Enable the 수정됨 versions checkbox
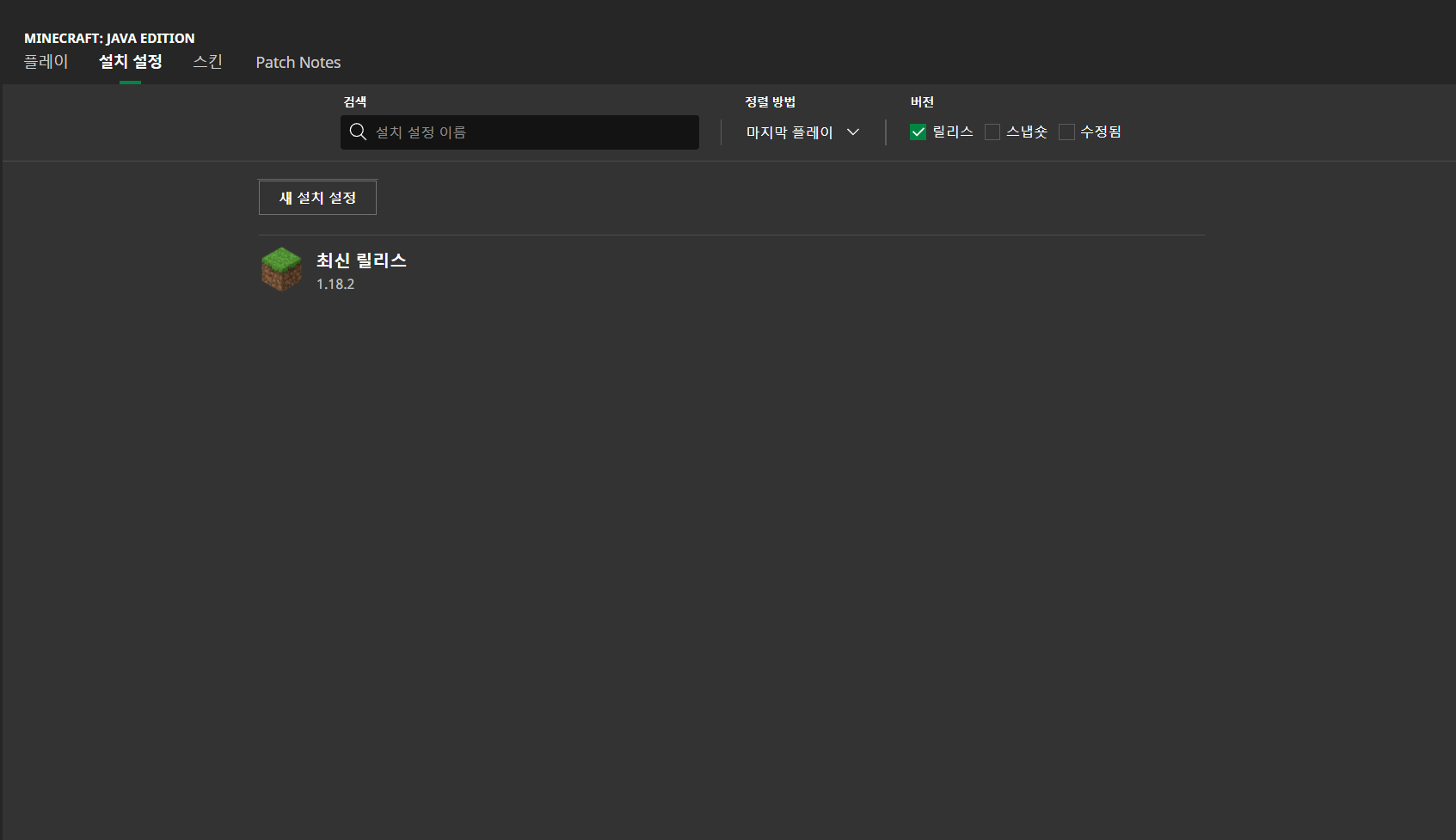This screenshot has width=1456, height=840. [x=1066, y=132]
